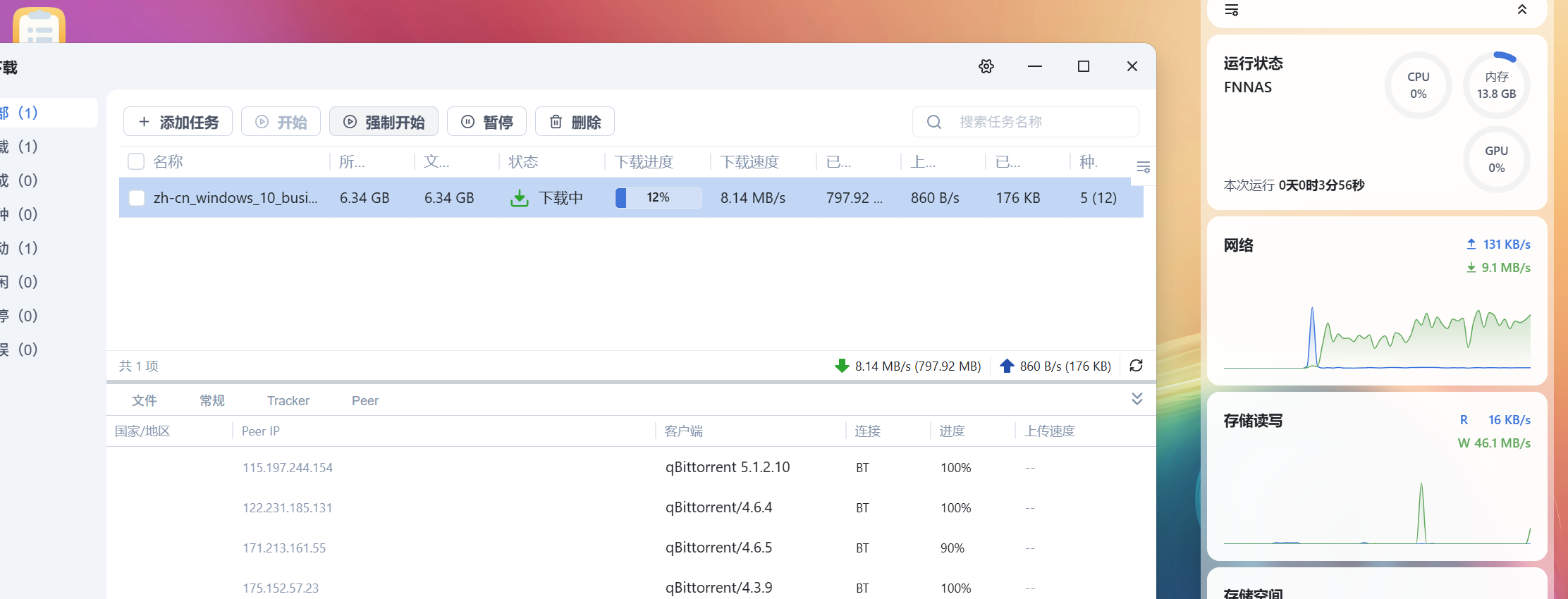Collapse the widget sidebar double chevron
The width and height of the screenshot is (1568, 599).
click(1522, 10)
